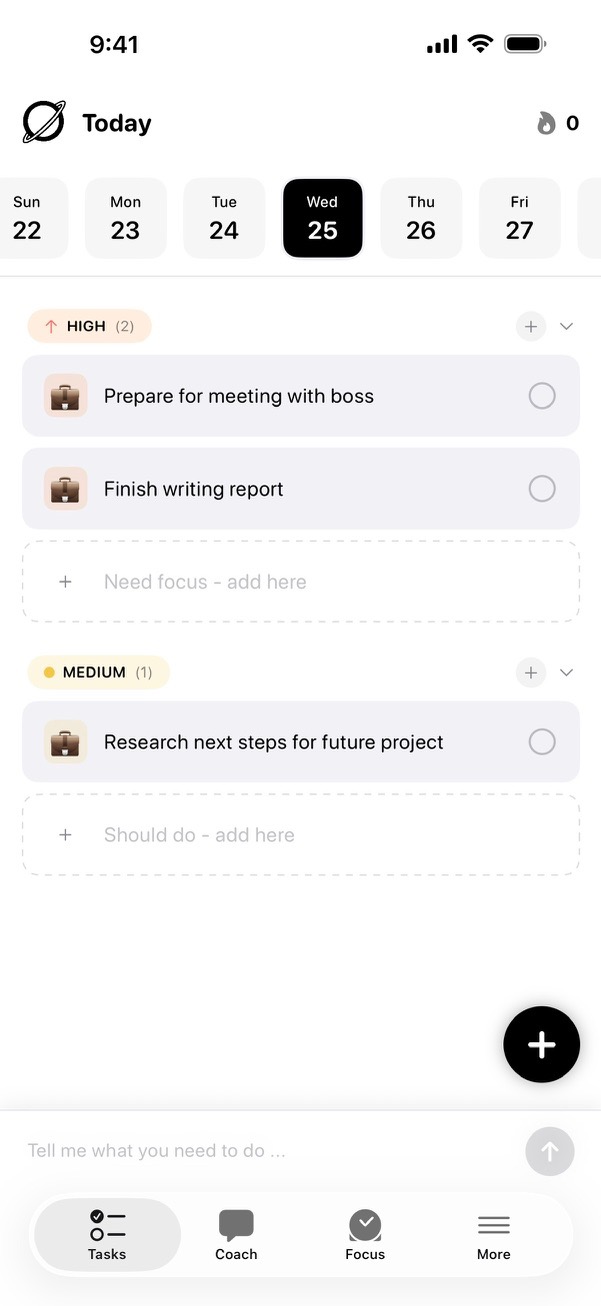Mark 'Prepare for meeting with boss' complete
The height and width of the screenshot is (1306, 601).
(x=541, y=395)
